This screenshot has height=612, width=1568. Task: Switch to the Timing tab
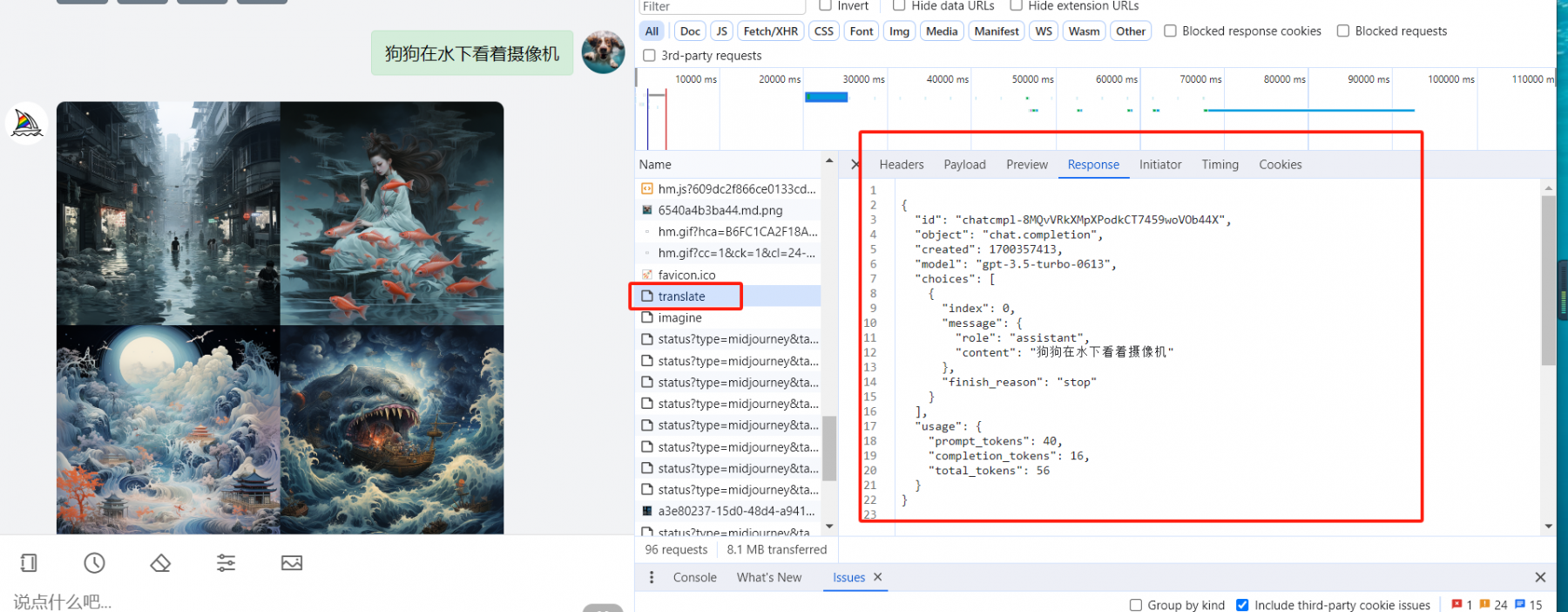pyautogui.click(x=1220, y=165)
